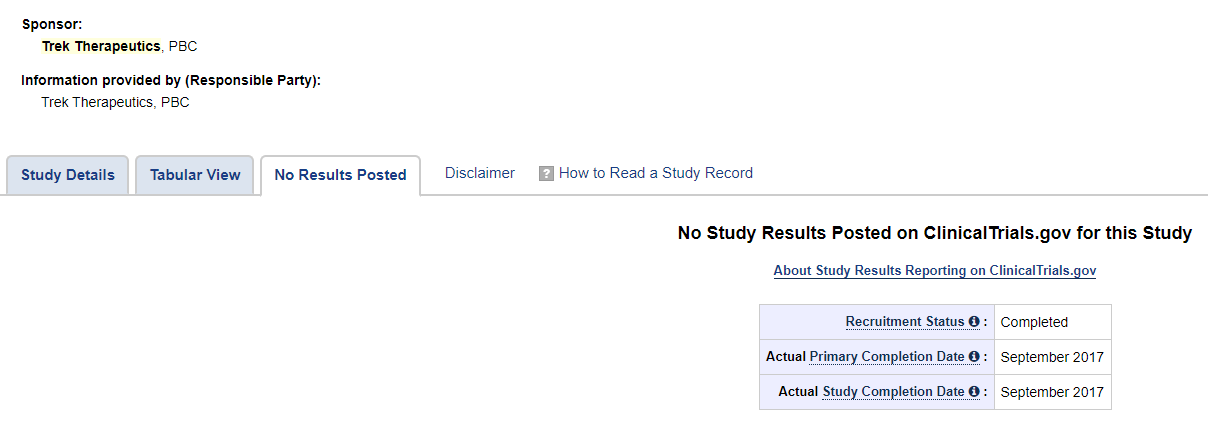Click info icon beside Study Completion Date
Screen dimensions: 1208x443
[x=973, y=392]
